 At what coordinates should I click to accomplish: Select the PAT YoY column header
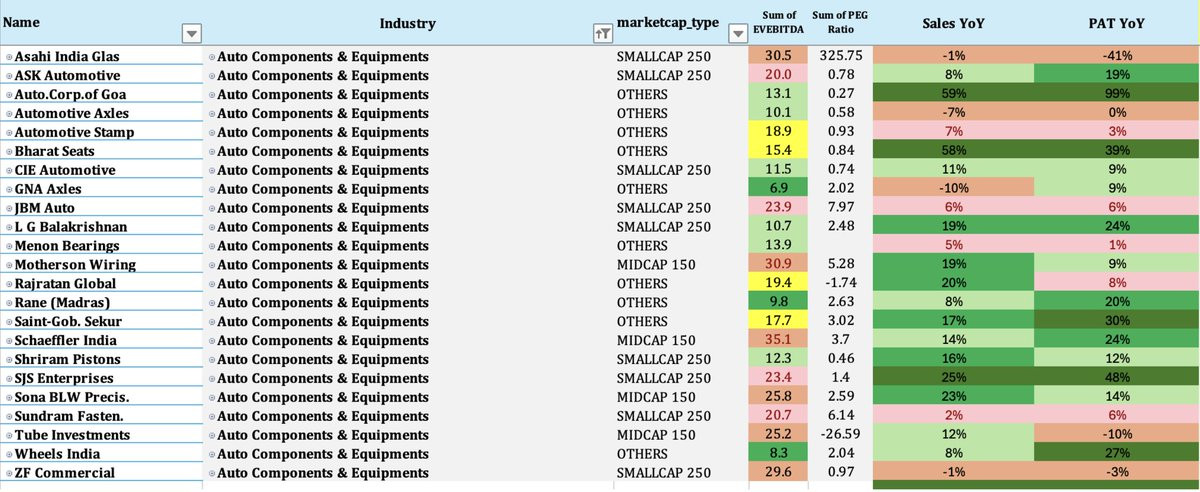(1117, 23)
